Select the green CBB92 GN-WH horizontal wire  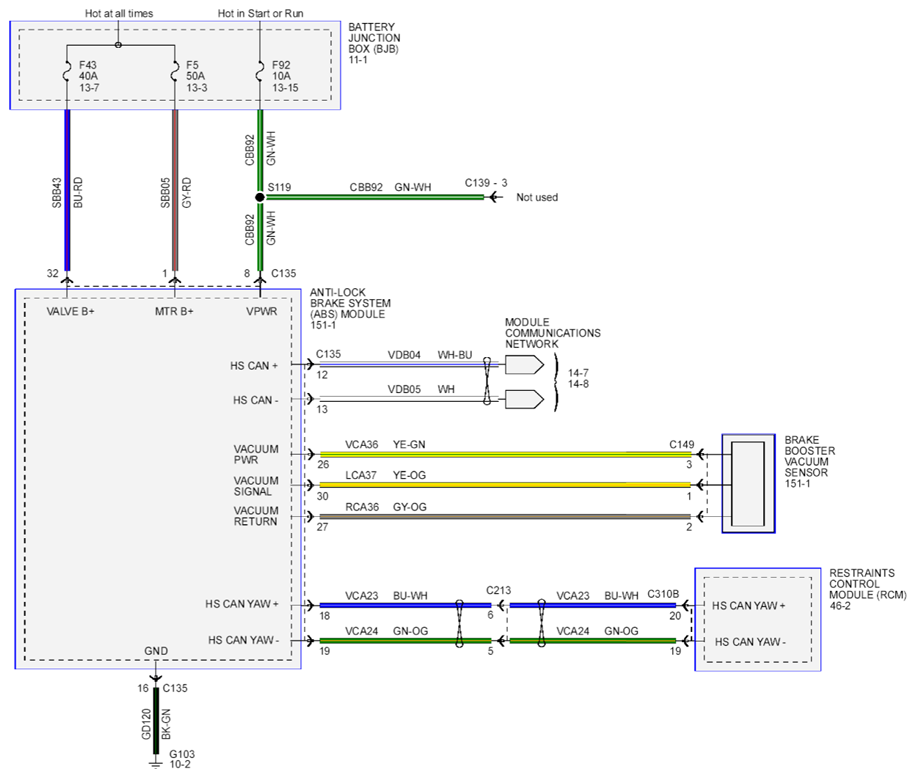tap(375, 197)
